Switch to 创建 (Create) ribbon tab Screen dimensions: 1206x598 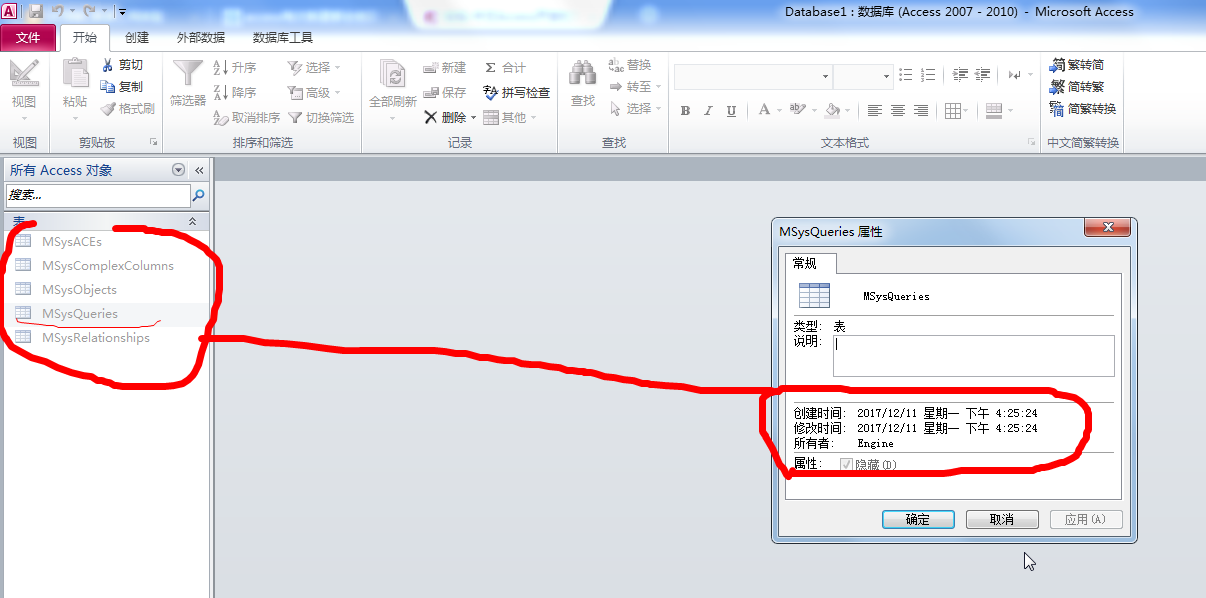(137, 37)
